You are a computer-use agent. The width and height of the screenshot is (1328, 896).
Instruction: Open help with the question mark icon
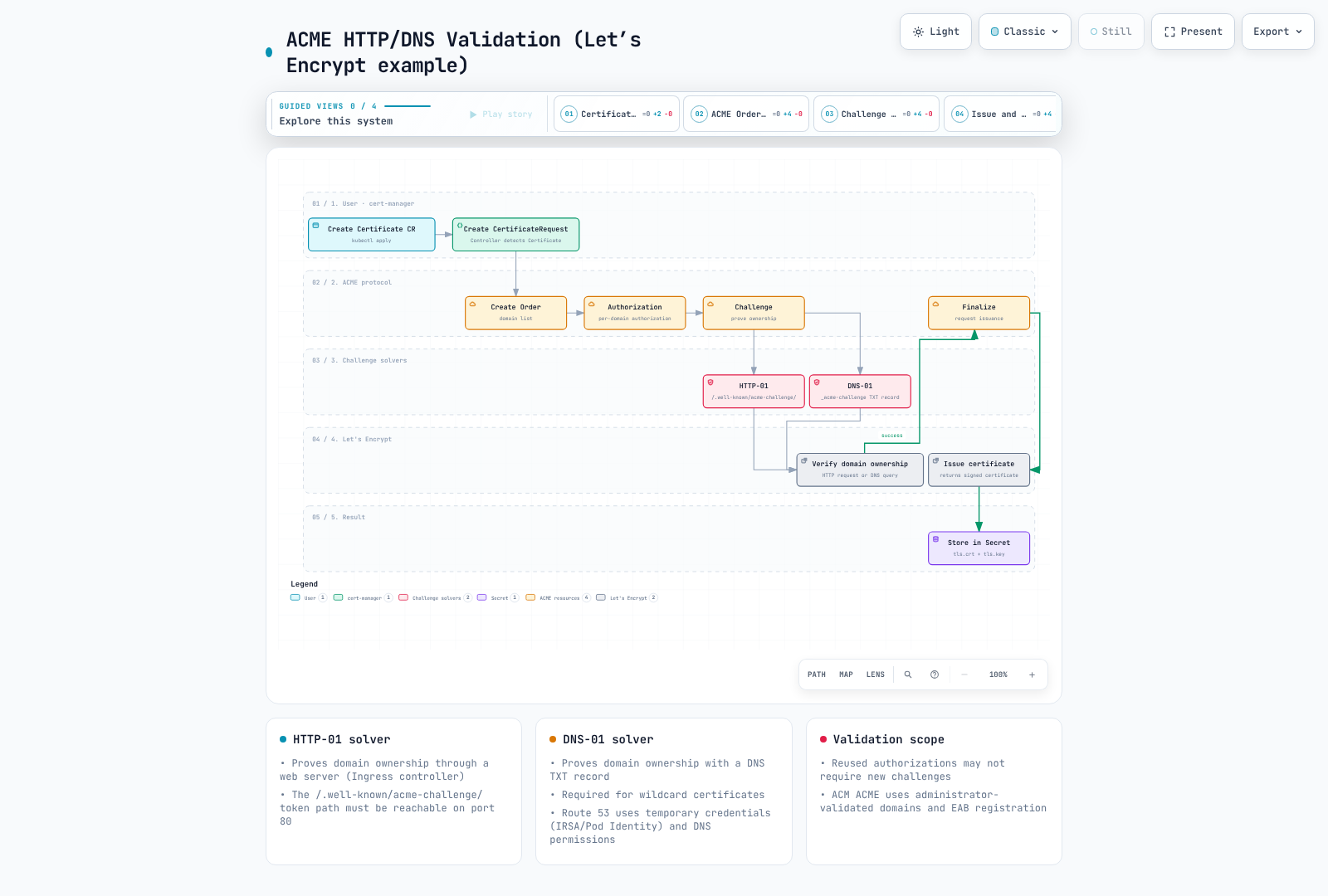click(935, 674)
